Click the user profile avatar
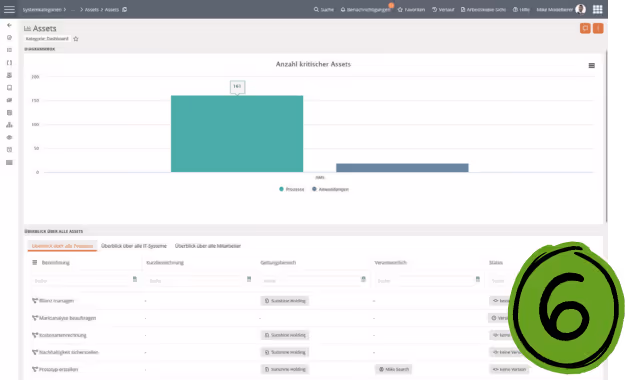 580,9
